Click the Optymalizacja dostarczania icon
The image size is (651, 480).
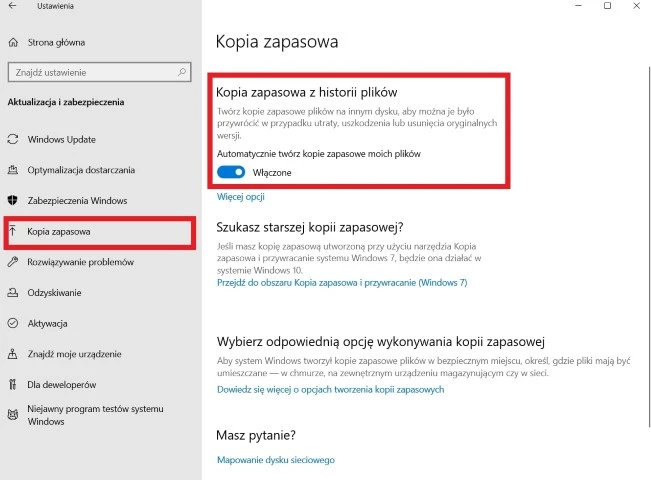13,170
